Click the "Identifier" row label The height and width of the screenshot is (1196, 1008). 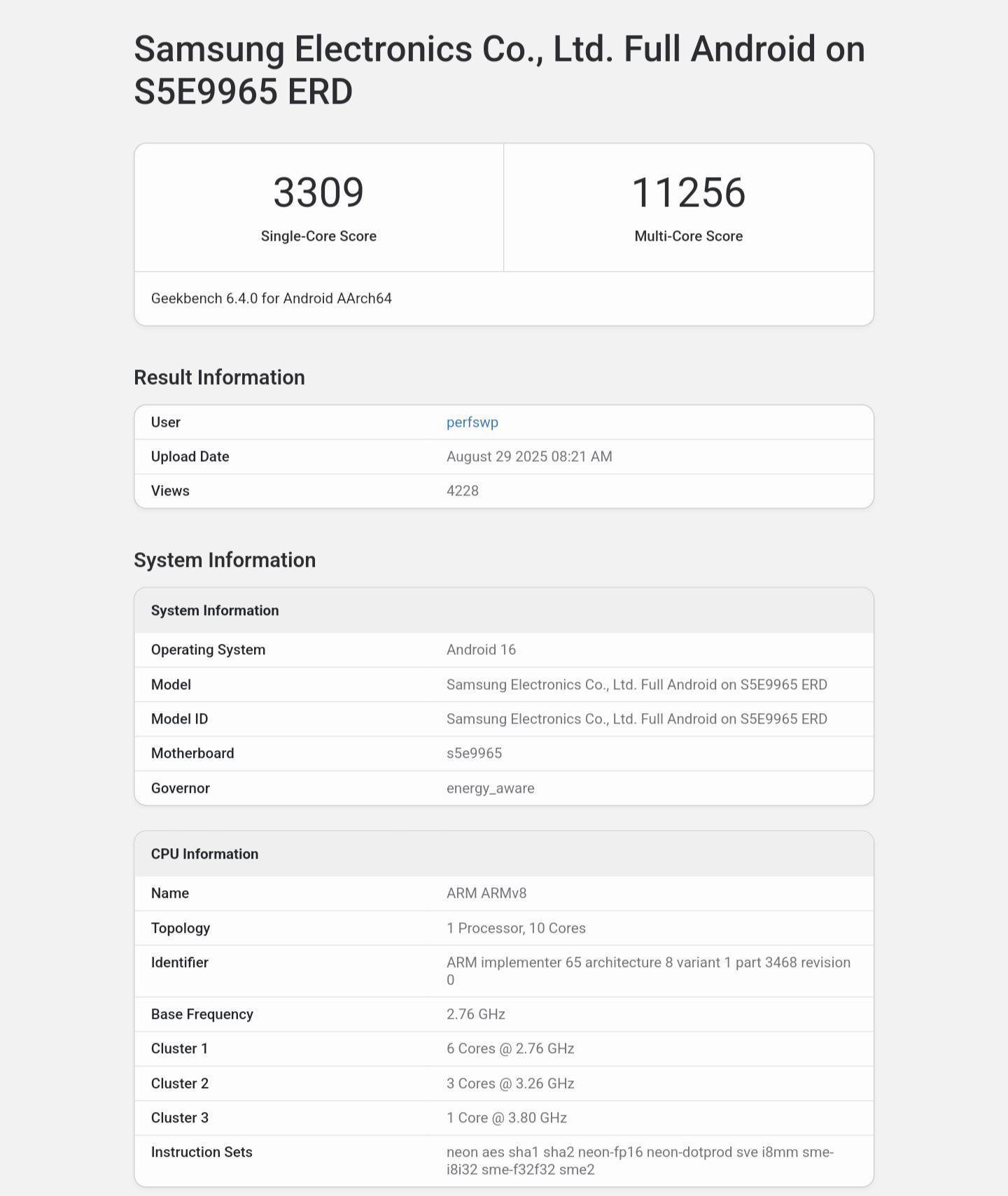pyautogui.click(x=180, y=962)
